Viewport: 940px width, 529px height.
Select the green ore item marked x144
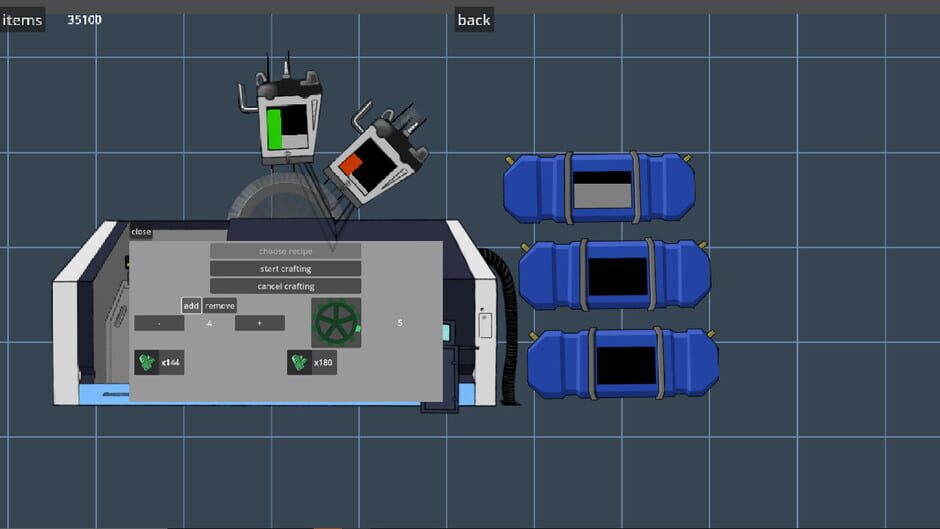coord(148,362)
